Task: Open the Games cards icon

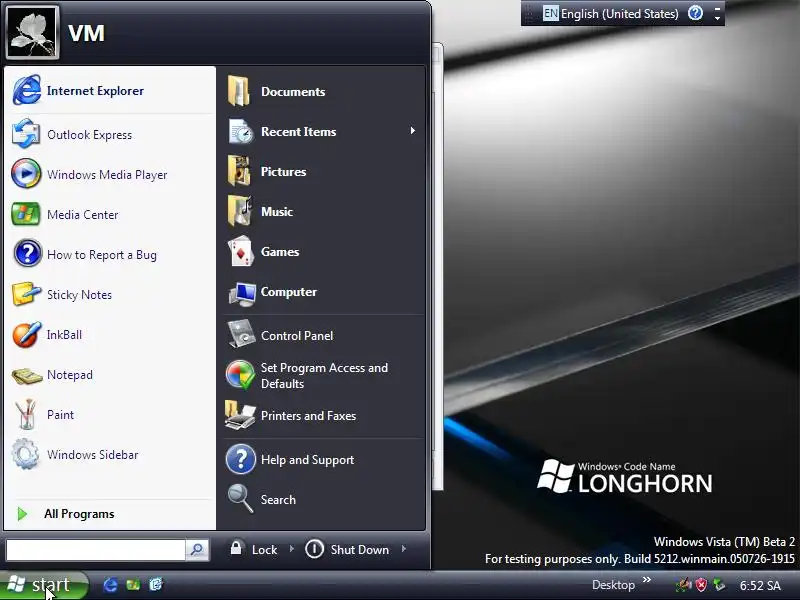Action: pyautogui.click(x=241, y=251)
